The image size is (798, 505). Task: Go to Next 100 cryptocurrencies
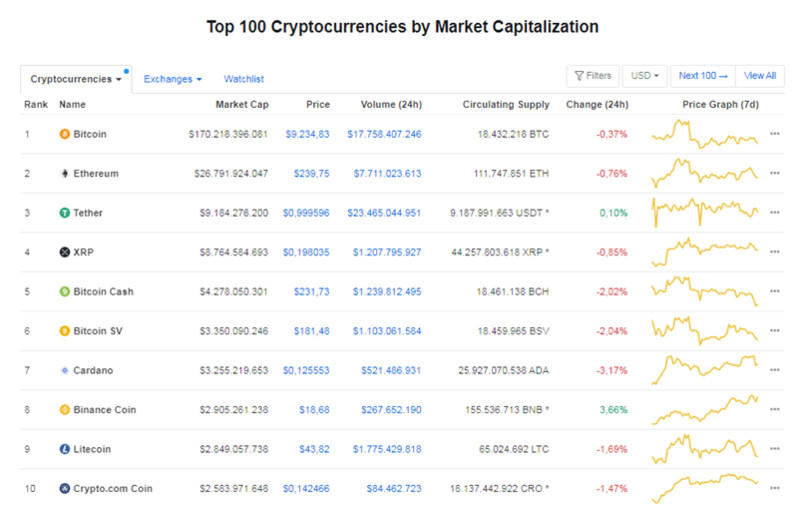point(703,76)
